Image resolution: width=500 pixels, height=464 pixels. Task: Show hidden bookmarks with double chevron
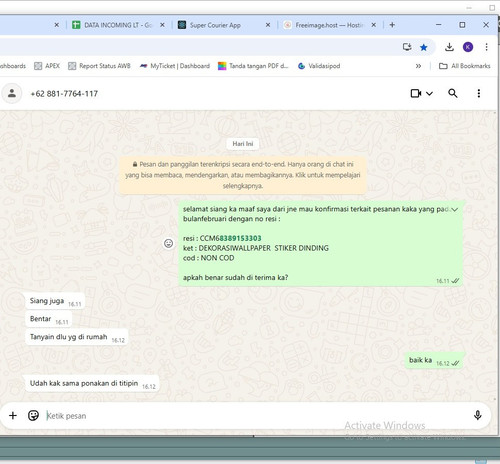[x=418, y=66]
